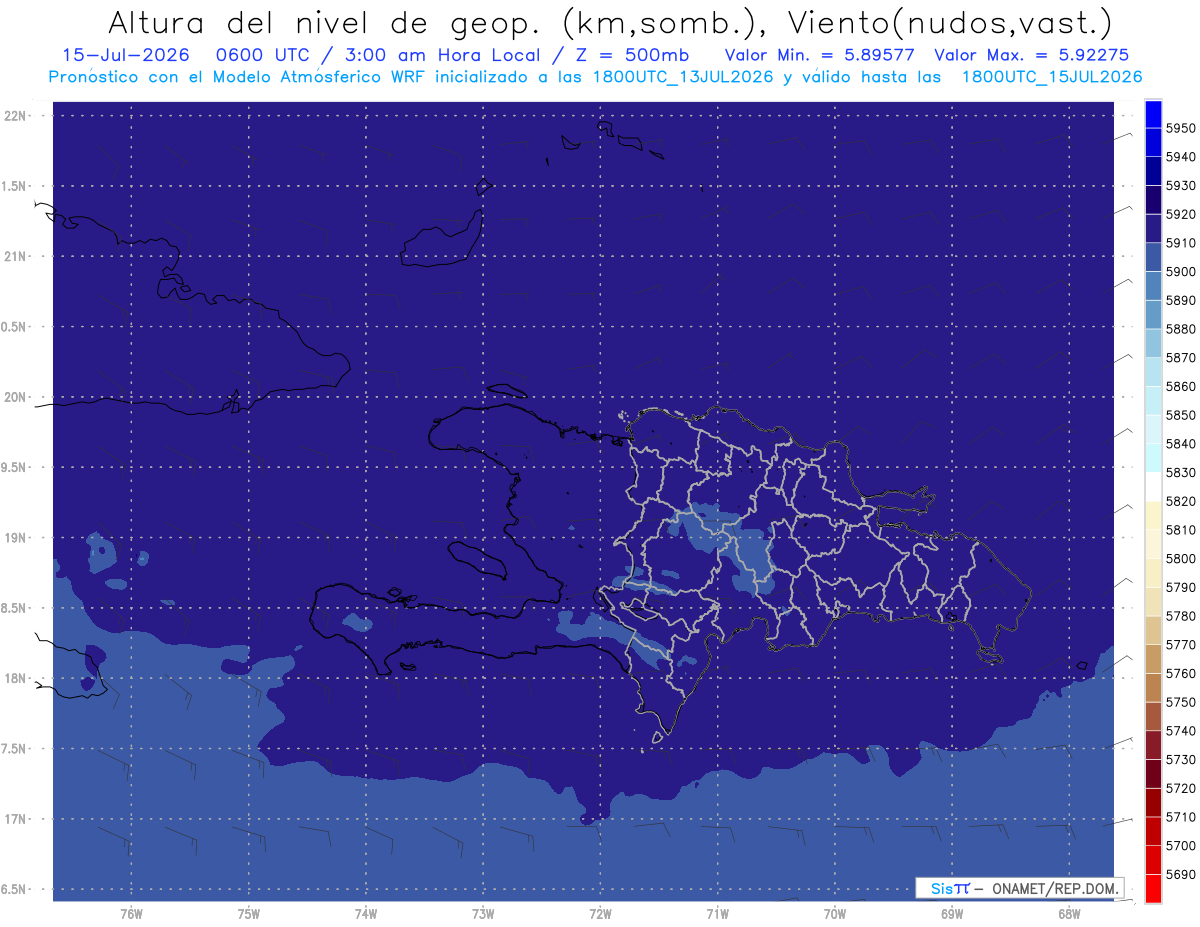Pick the legend swatch between 5920 and 5910

1152,229
